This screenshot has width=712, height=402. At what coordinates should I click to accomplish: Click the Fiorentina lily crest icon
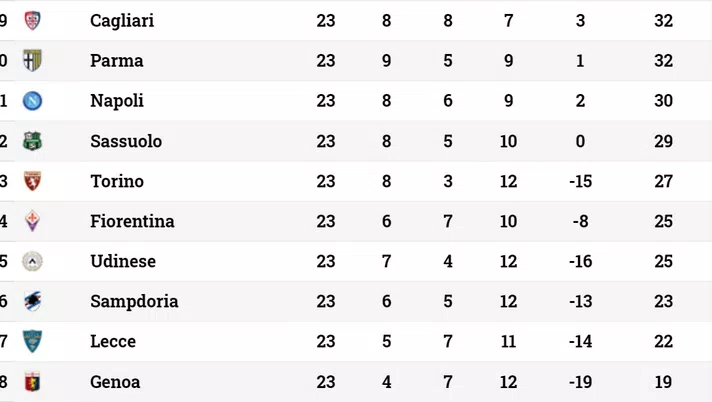tap(32, 221)
